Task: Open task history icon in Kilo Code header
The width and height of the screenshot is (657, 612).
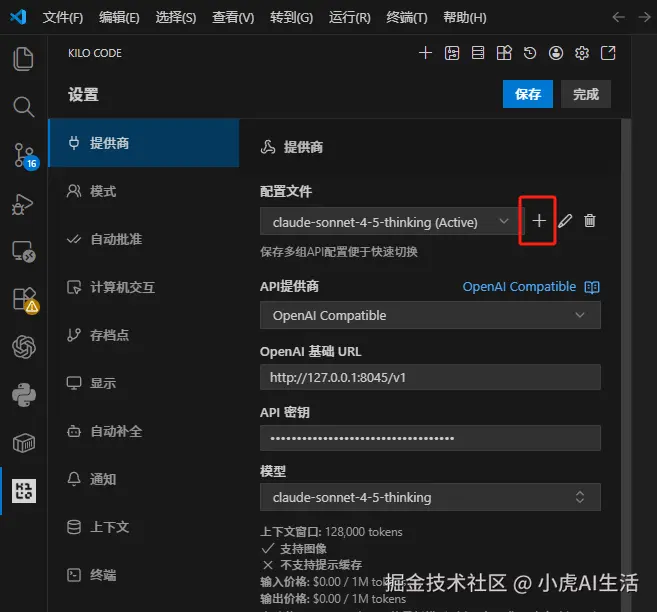Action: point(530,53)
